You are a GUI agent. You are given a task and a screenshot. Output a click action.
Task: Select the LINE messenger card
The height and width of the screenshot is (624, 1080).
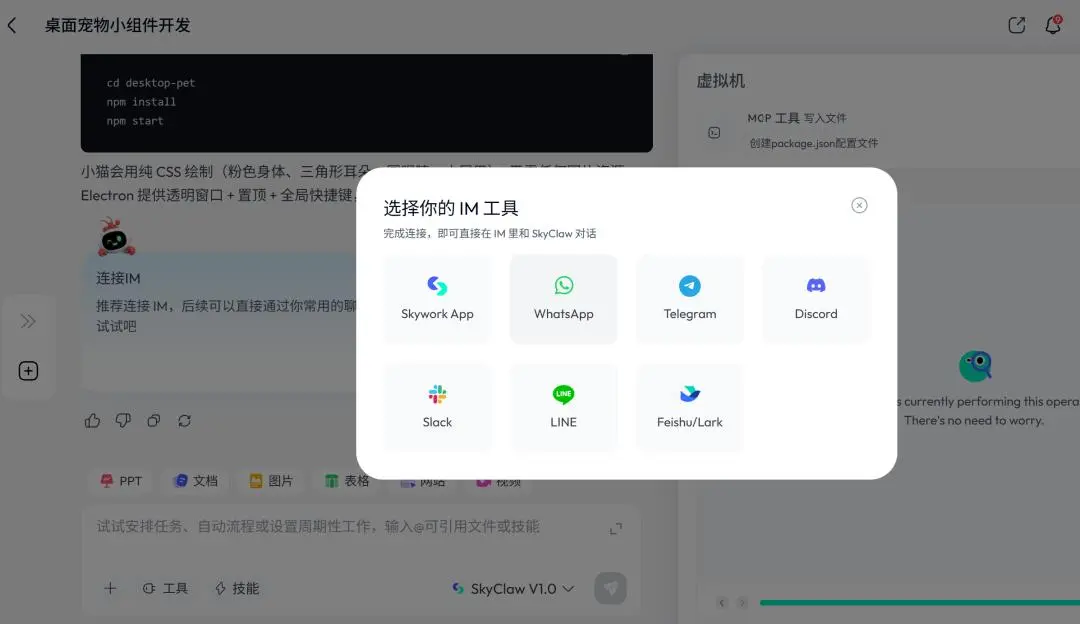click(563, 408)
